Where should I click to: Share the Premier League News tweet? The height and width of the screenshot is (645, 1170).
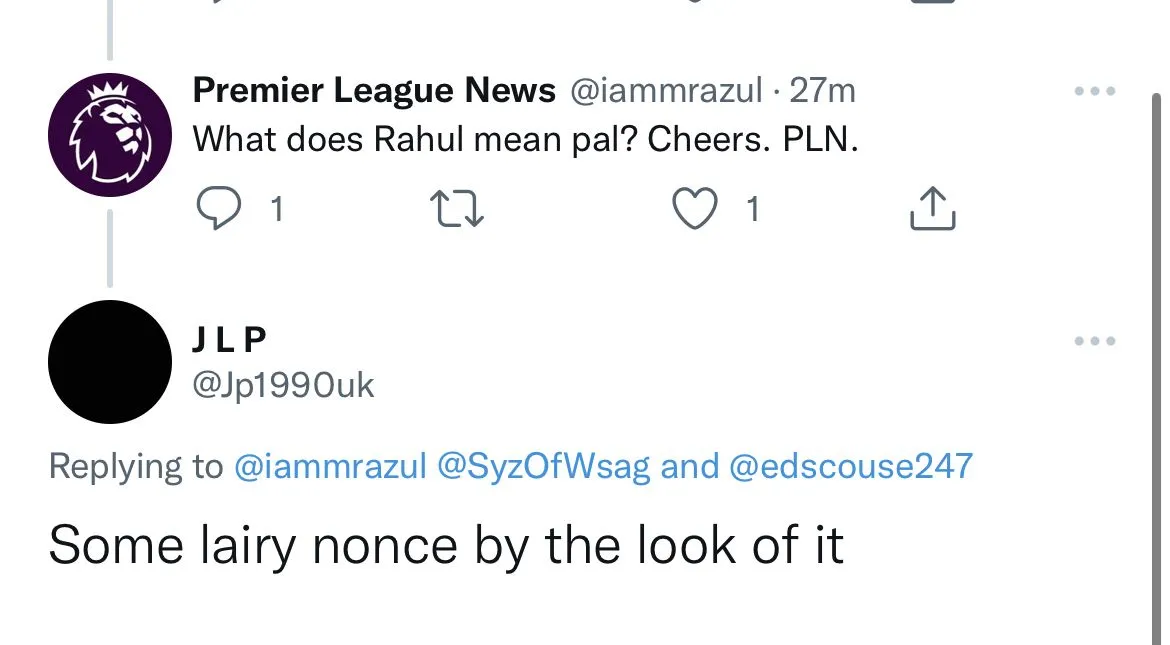tap(933, 208)
